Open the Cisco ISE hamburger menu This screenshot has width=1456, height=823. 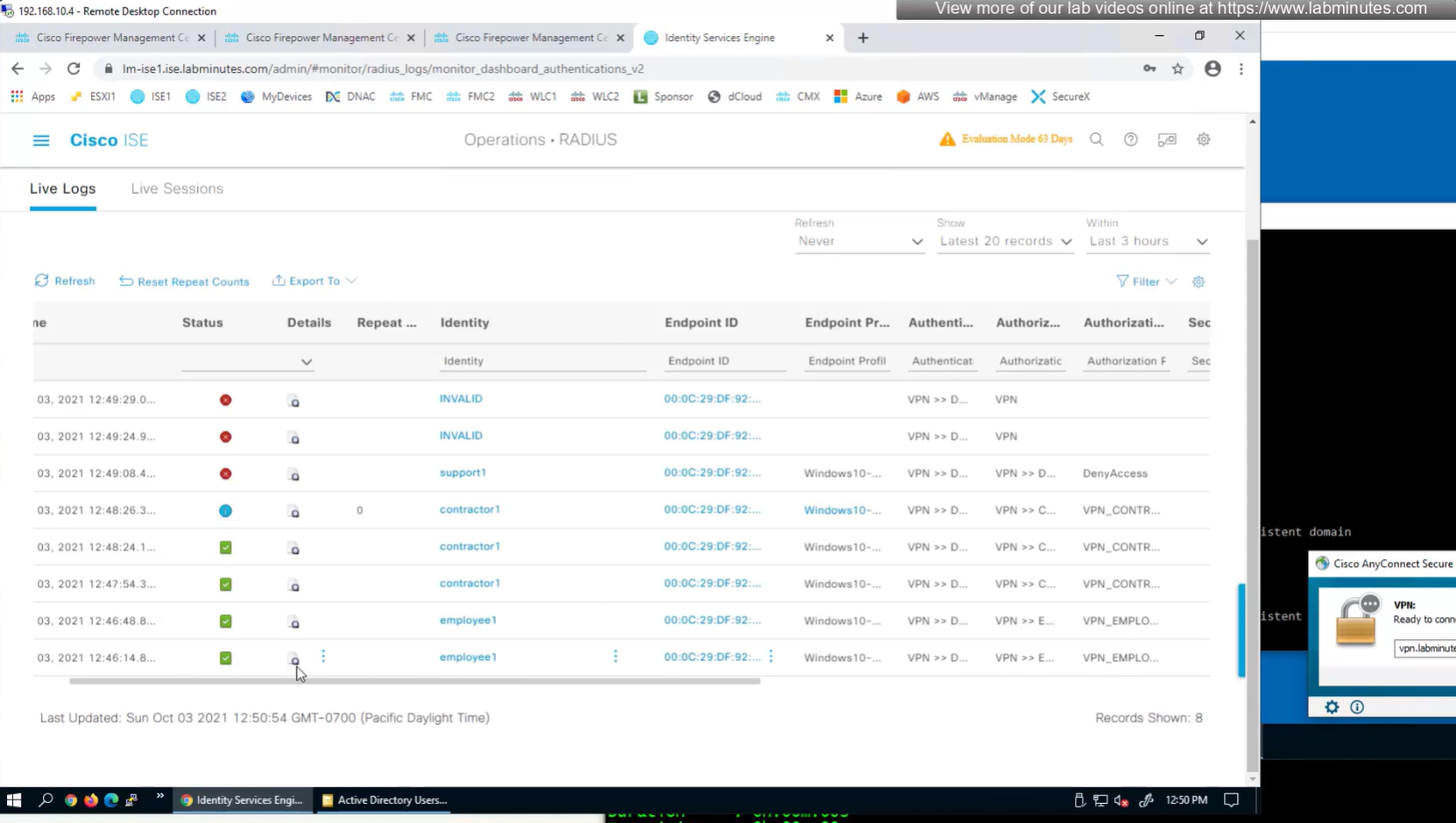click(41, 140)
